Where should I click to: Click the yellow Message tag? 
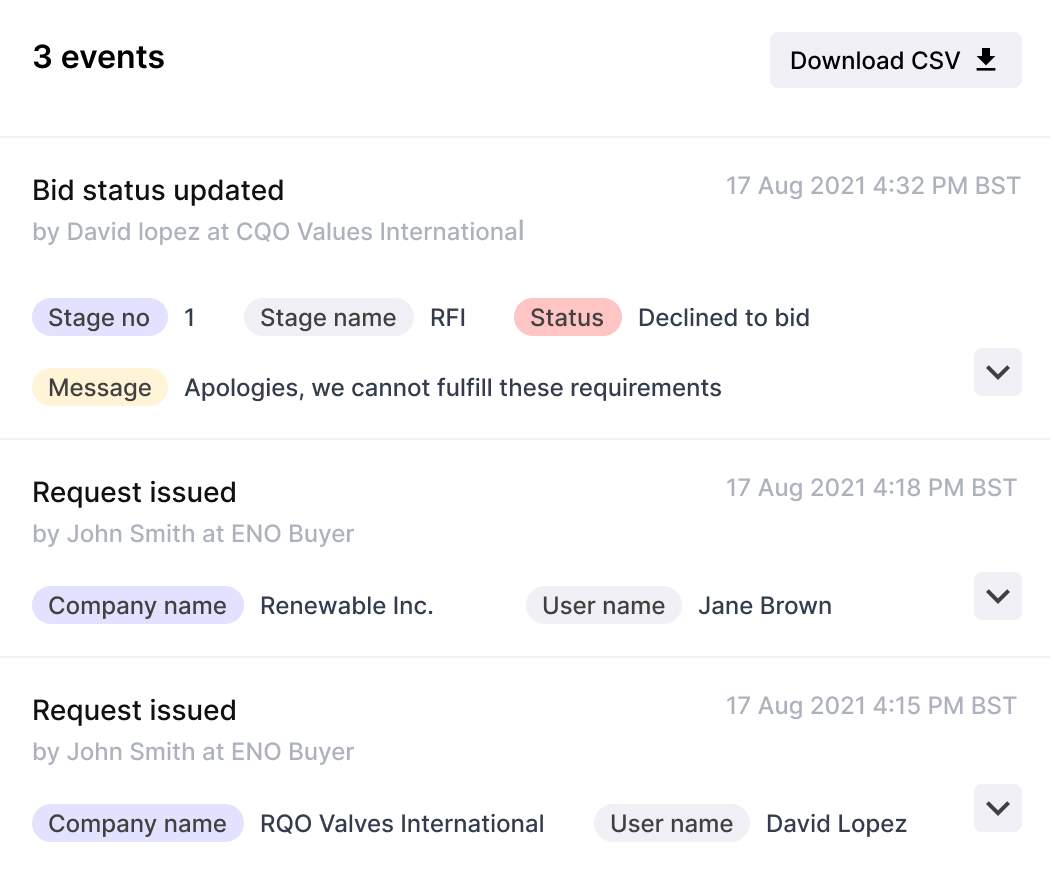[x=99, y=387]
